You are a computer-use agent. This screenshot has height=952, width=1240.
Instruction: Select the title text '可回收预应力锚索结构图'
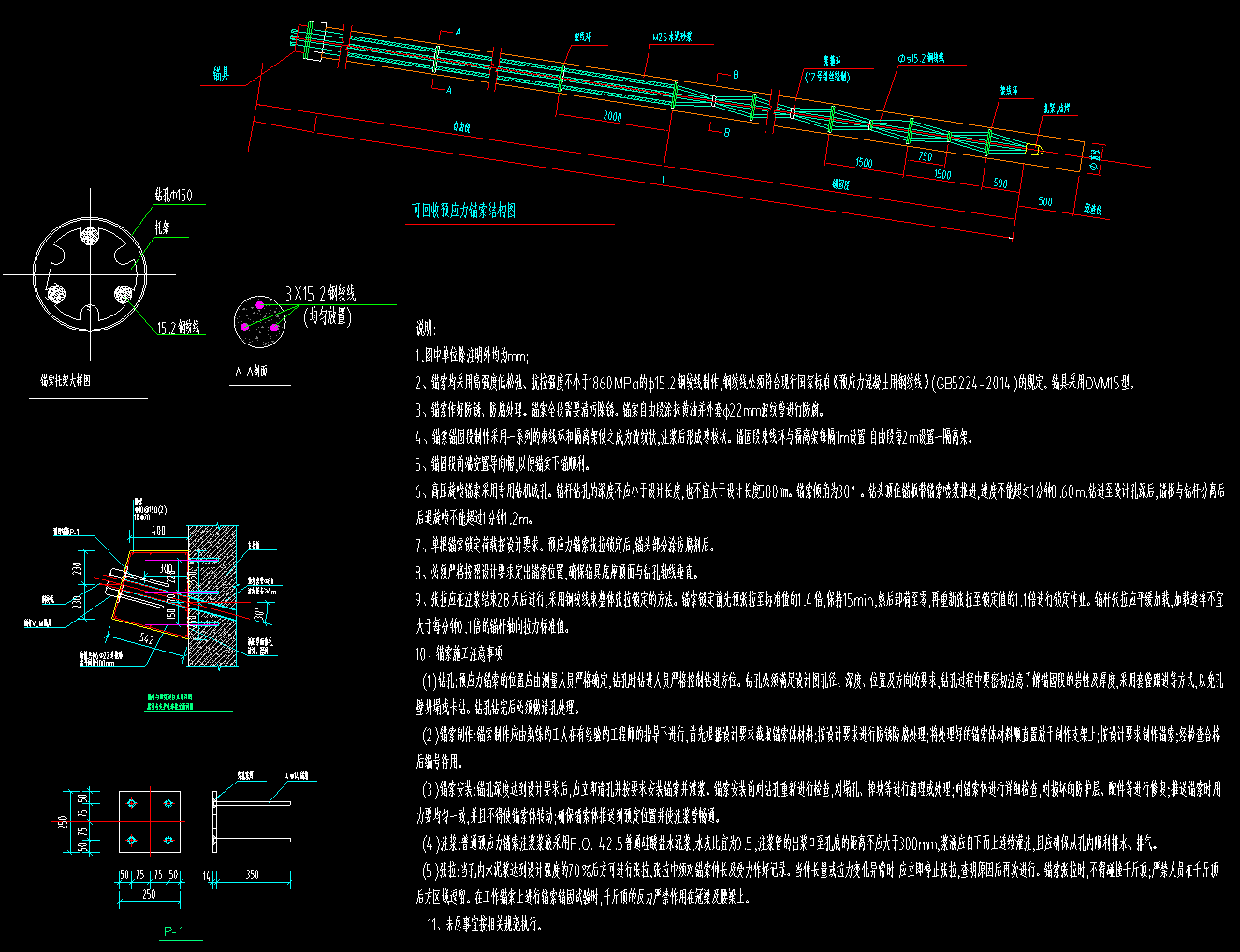click(x=464, y=211)
